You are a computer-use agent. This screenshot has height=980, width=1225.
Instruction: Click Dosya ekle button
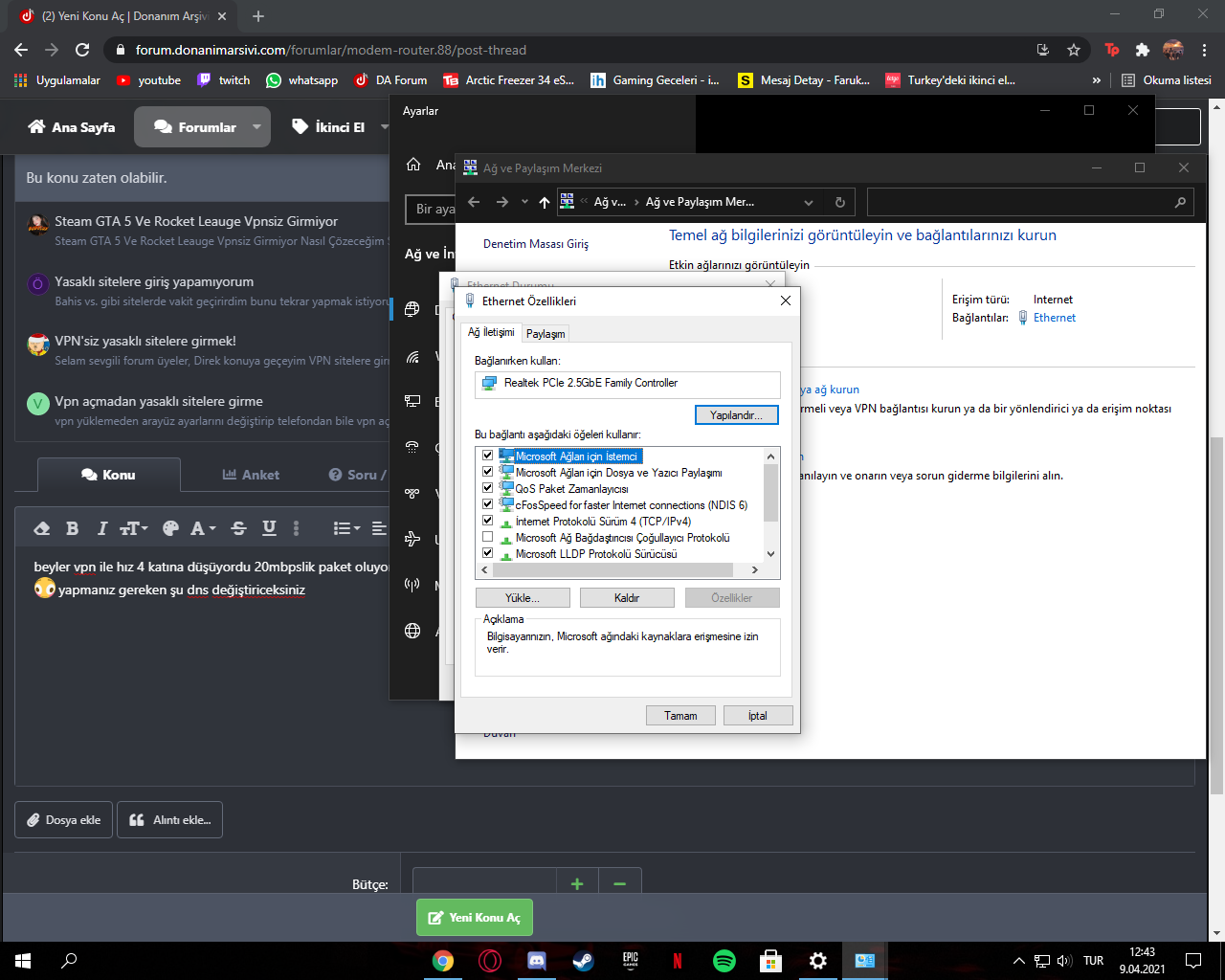tap(64, 820)
